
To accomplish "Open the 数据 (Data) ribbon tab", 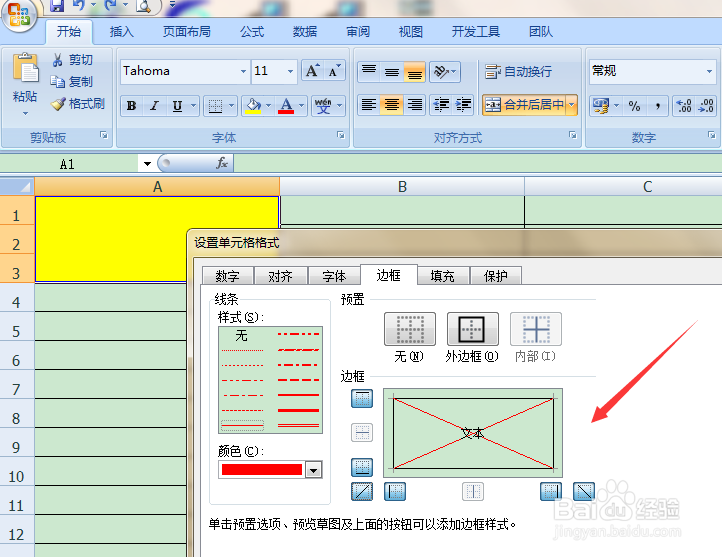I will coord(305,32).
